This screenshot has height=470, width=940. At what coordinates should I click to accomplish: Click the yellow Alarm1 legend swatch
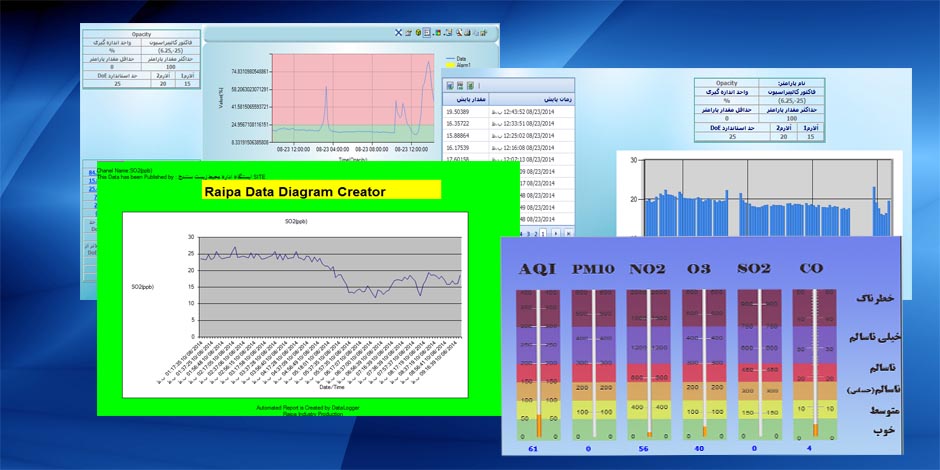coord(450,64)
